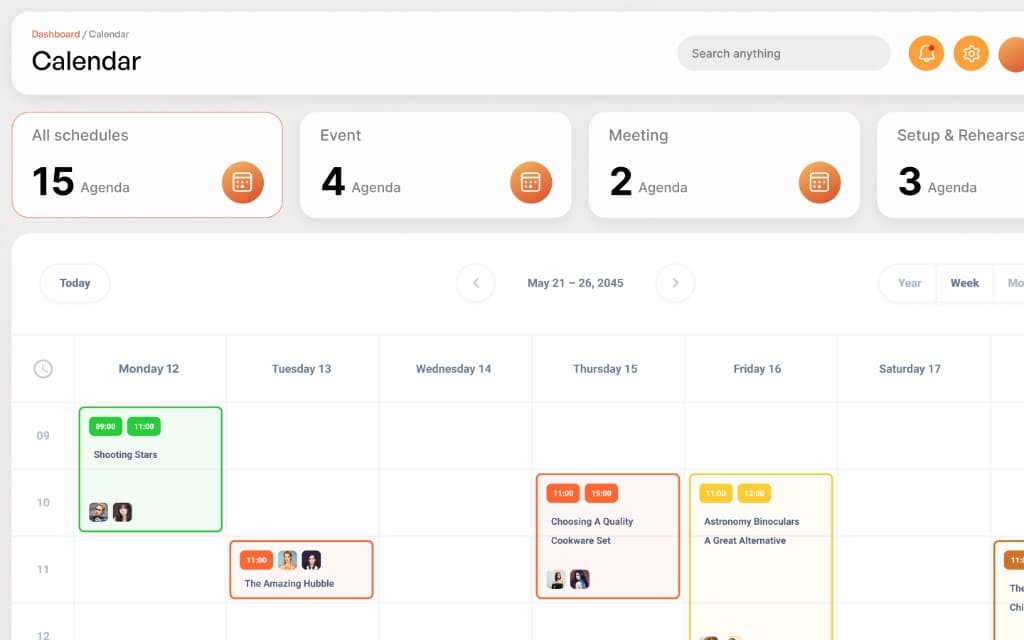Viewport: 1024px width, 640px height.
Task: Click the calendar icon in All schedules card
Action: [242, 182]
